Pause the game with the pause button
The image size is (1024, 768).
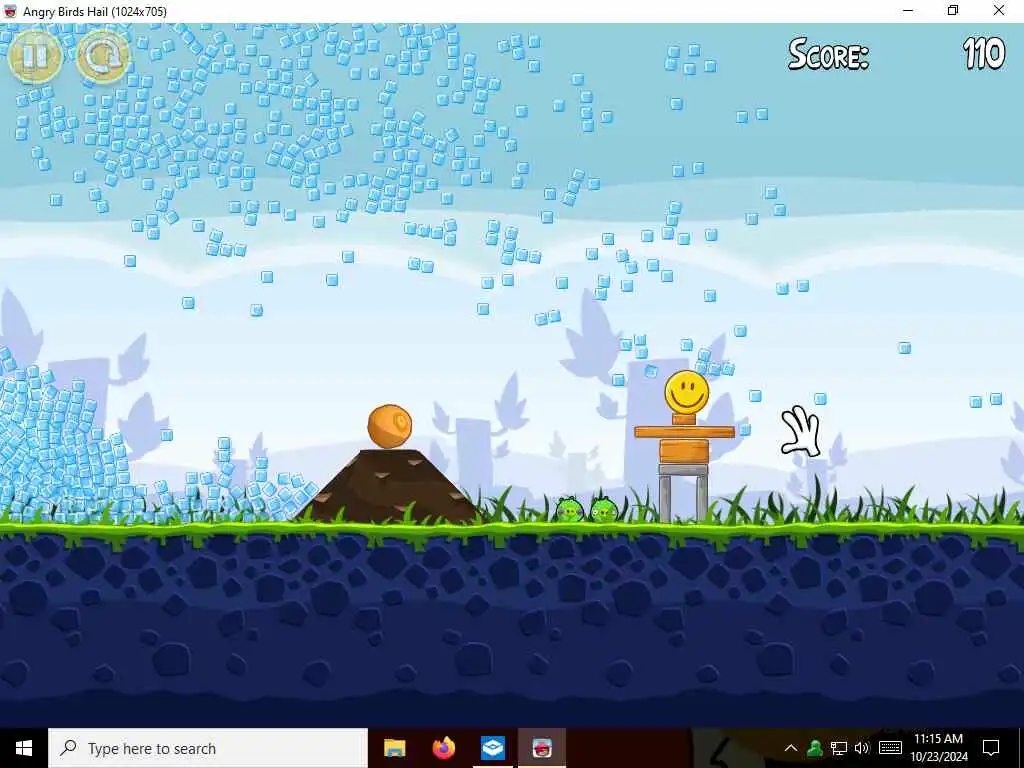pos(35,57)
